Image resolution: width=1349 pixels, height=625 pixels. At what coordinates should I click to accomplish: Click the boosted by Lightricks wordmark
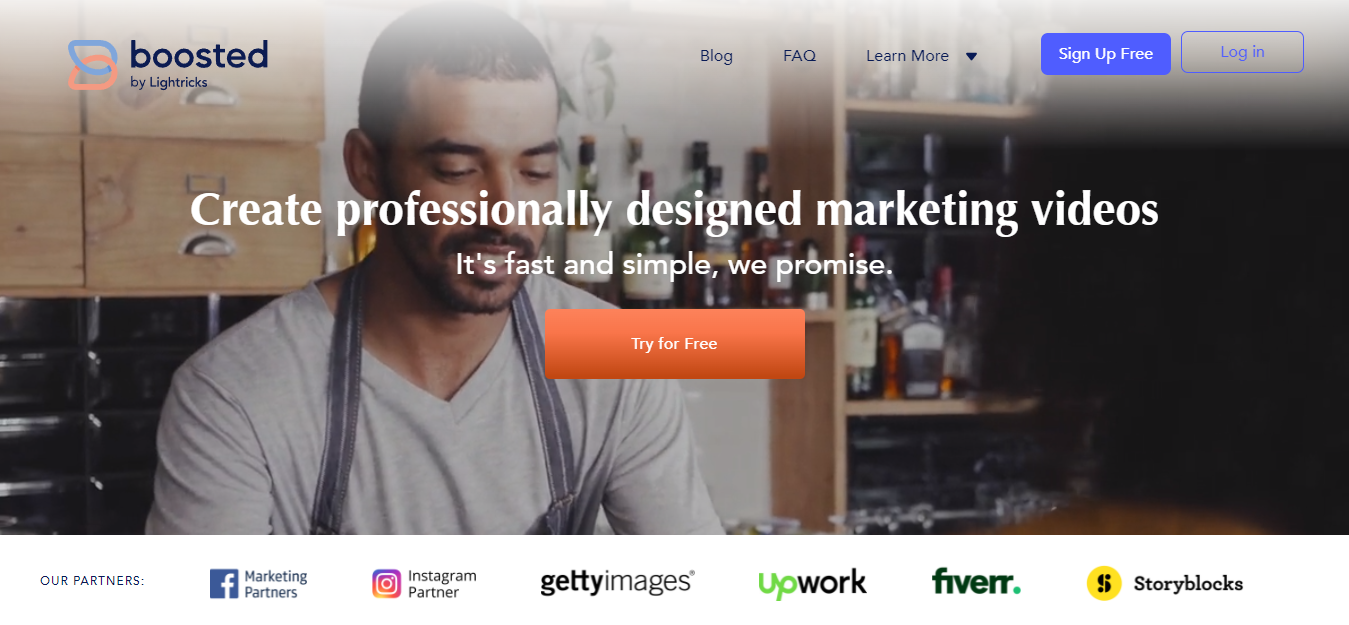click(x=199, y=64)
